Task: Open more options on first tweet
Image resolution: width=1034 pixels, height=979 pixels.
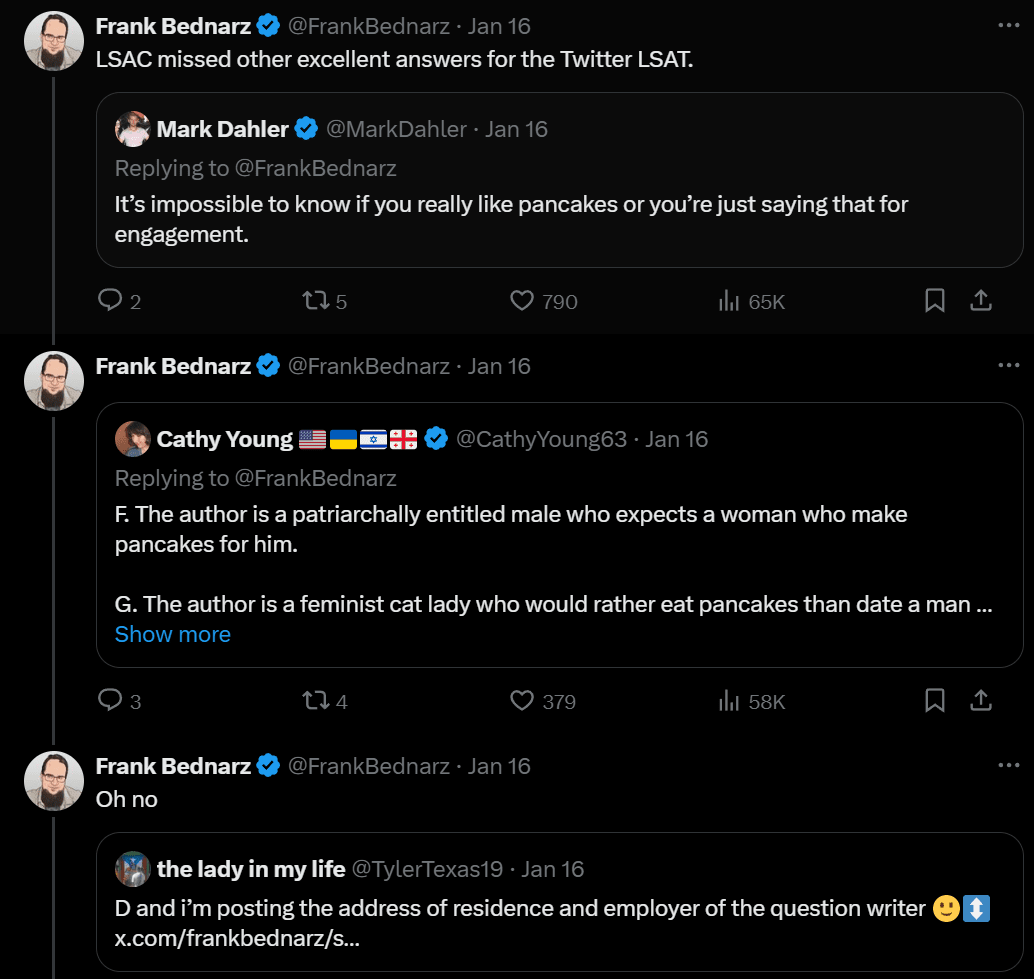Action: [1009, 25]
